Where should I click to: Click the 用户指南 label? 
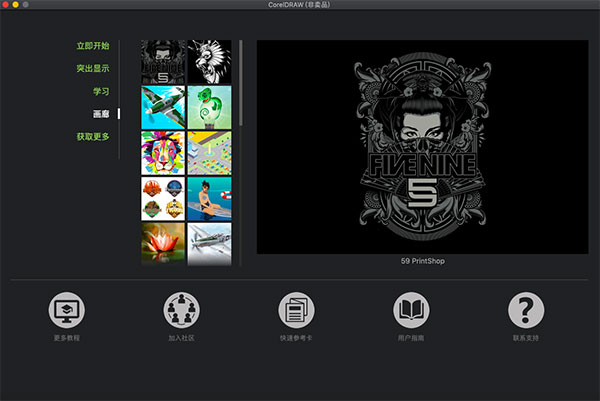pos(411,338)
